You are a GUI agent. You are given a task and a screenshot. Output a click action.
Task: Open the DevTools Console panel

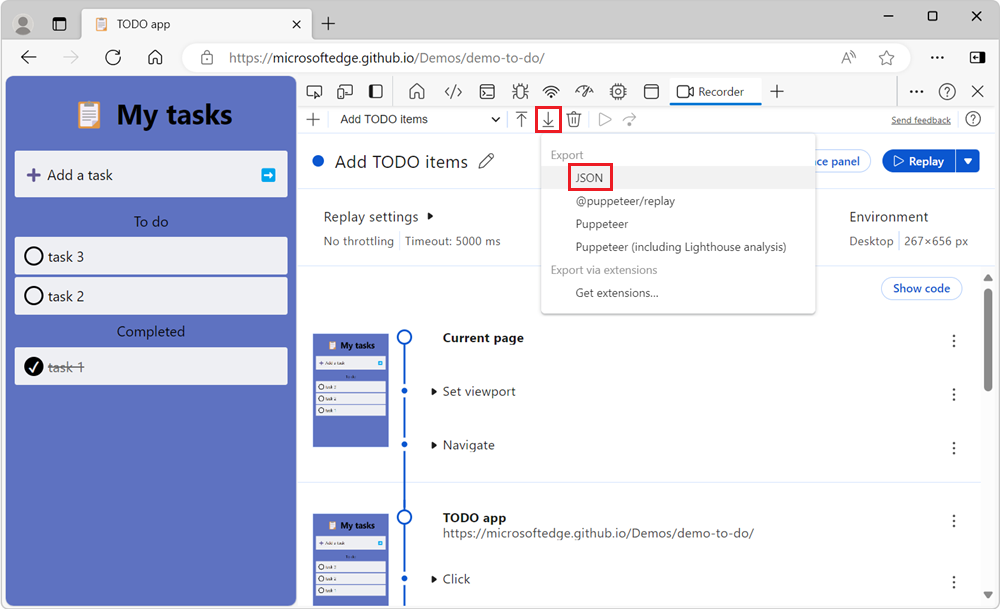tap(486, 91)
